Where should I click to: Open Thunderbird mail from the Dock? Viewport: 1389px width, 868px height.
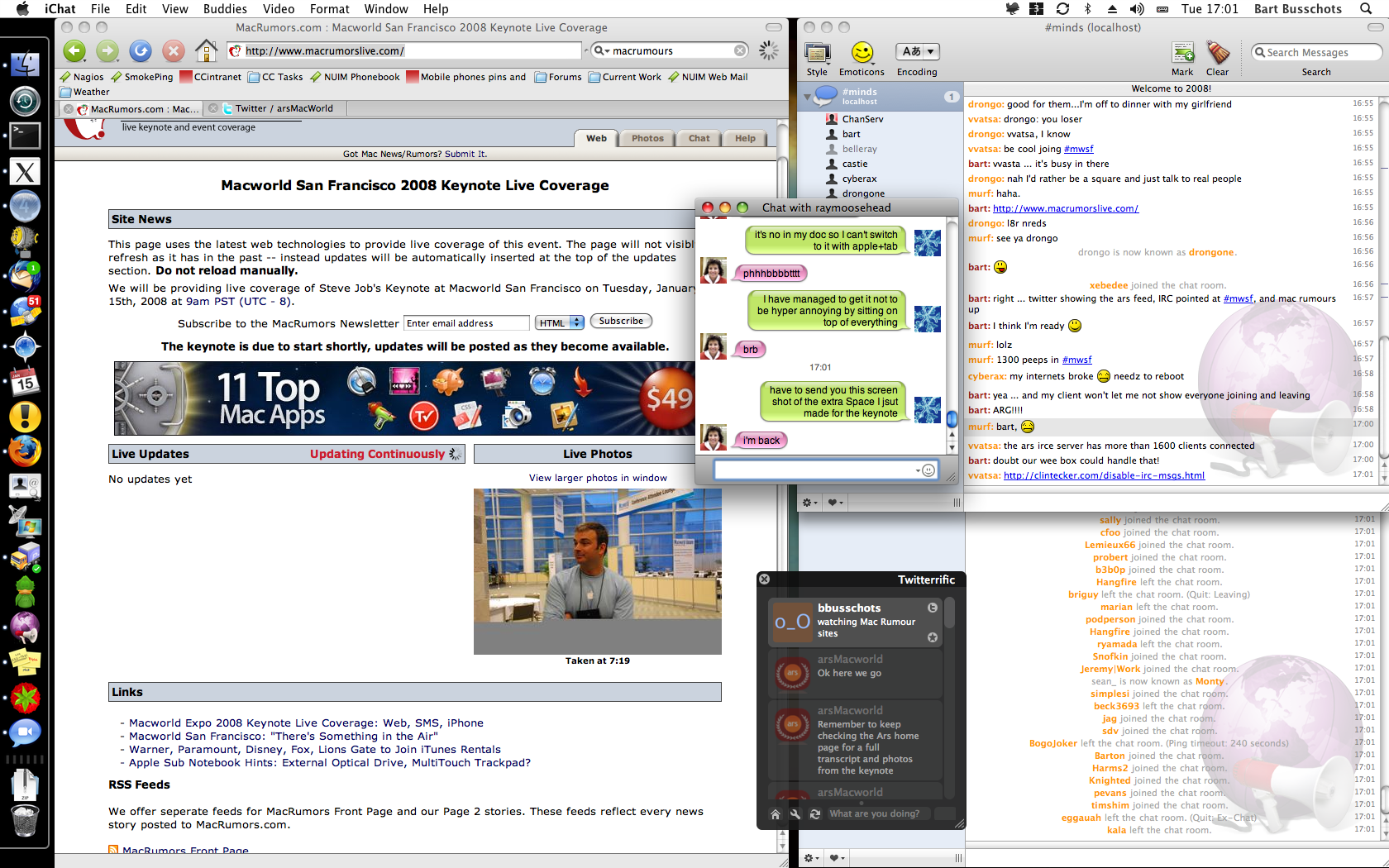[25, 276]
